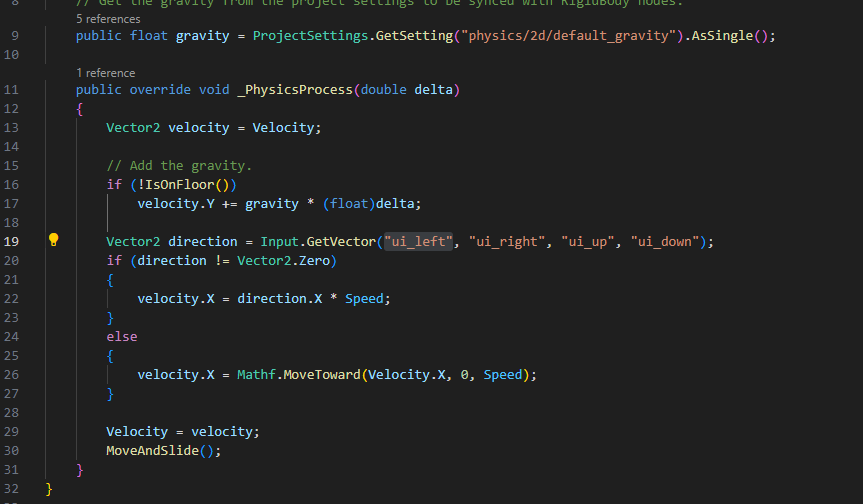Click the "ui_down" string argument
This screenshot has height=504, width=863.
(665, 242)
